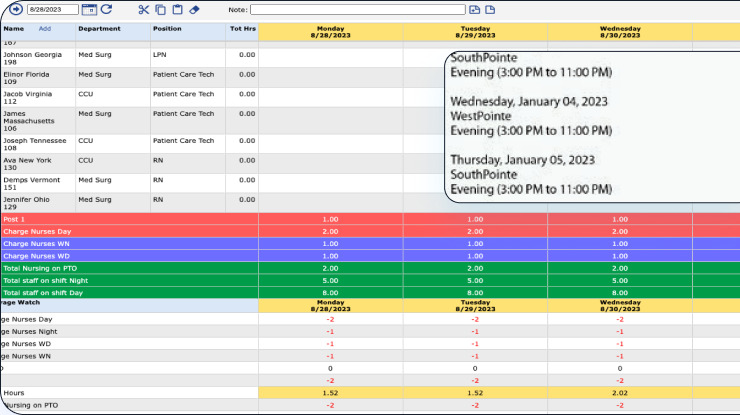
Task: Click Total staff on shift Day label
Action: (x=43, y=293)
